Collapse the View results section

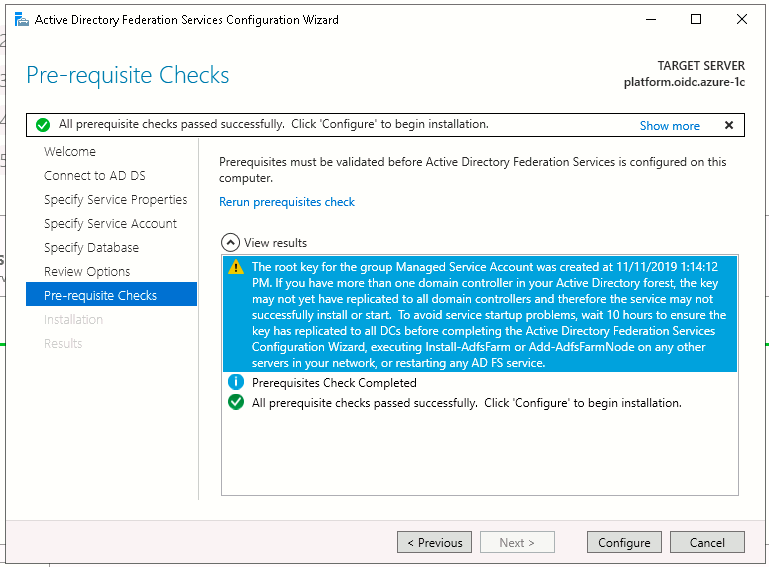click(230, 242)
